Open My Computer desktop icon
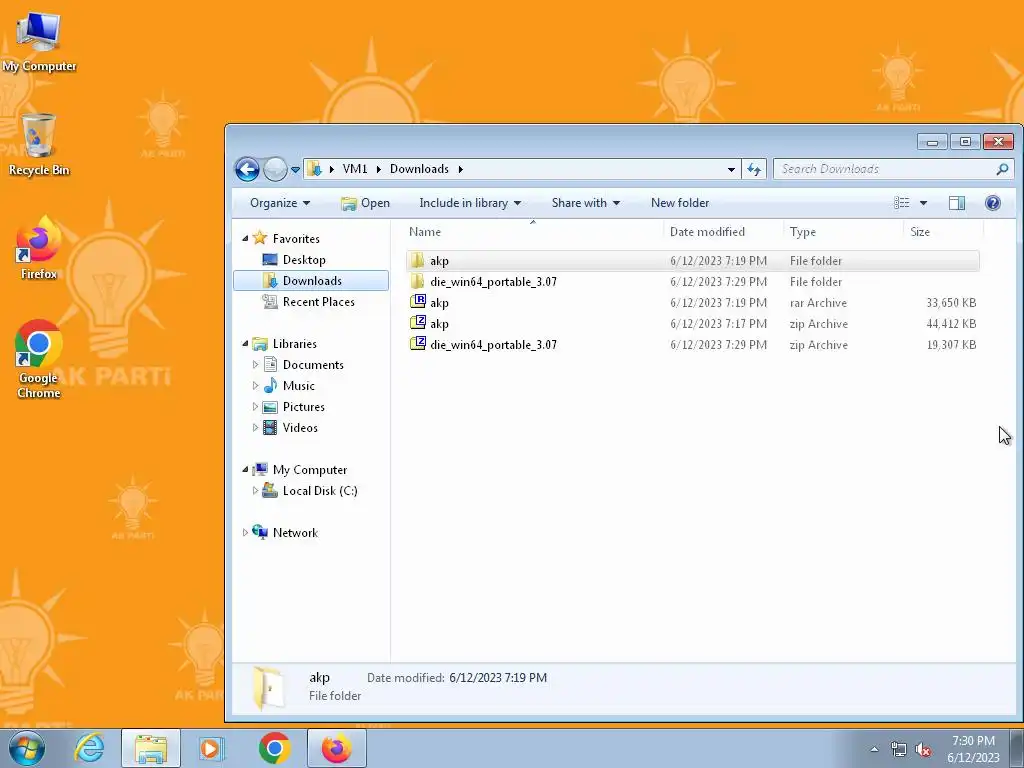This screenshot has width=1024, height=768. pos(39,42)
